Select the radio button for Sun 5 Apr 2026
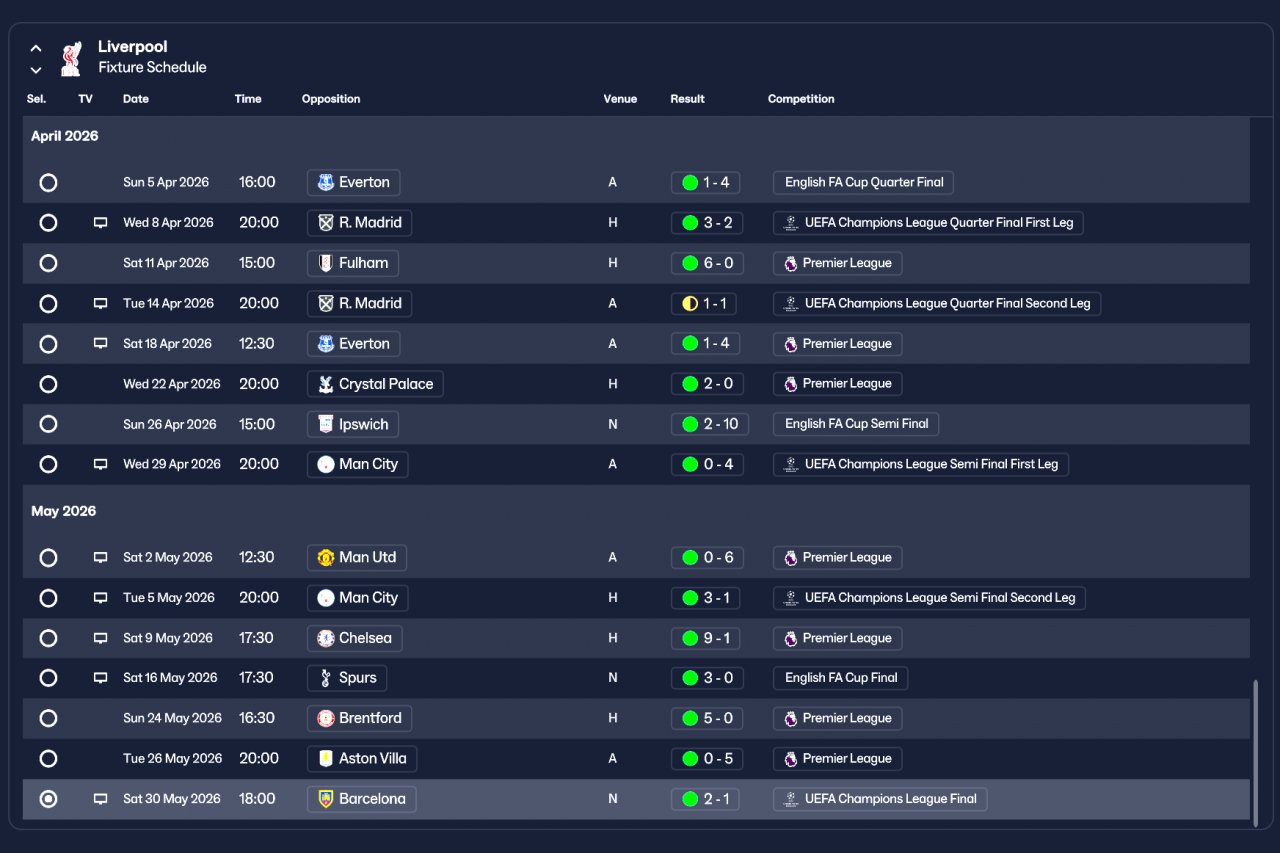The height and width of the screenshot is (853, 1280). (x=48, y=183)
